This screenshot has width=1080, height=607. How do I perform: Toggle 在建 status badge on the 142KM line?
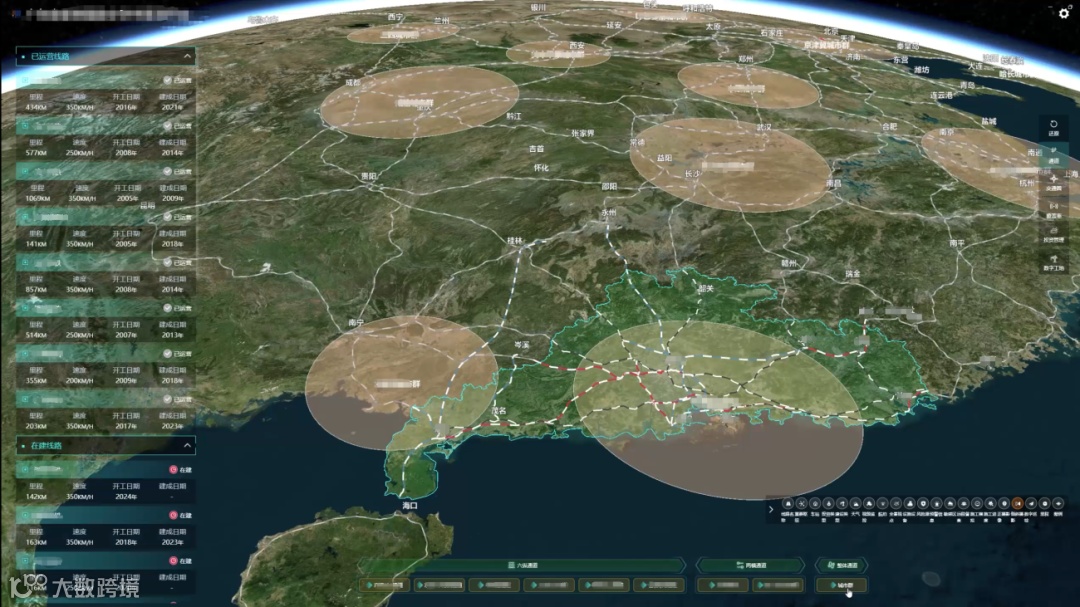click(x=180, y=469)
